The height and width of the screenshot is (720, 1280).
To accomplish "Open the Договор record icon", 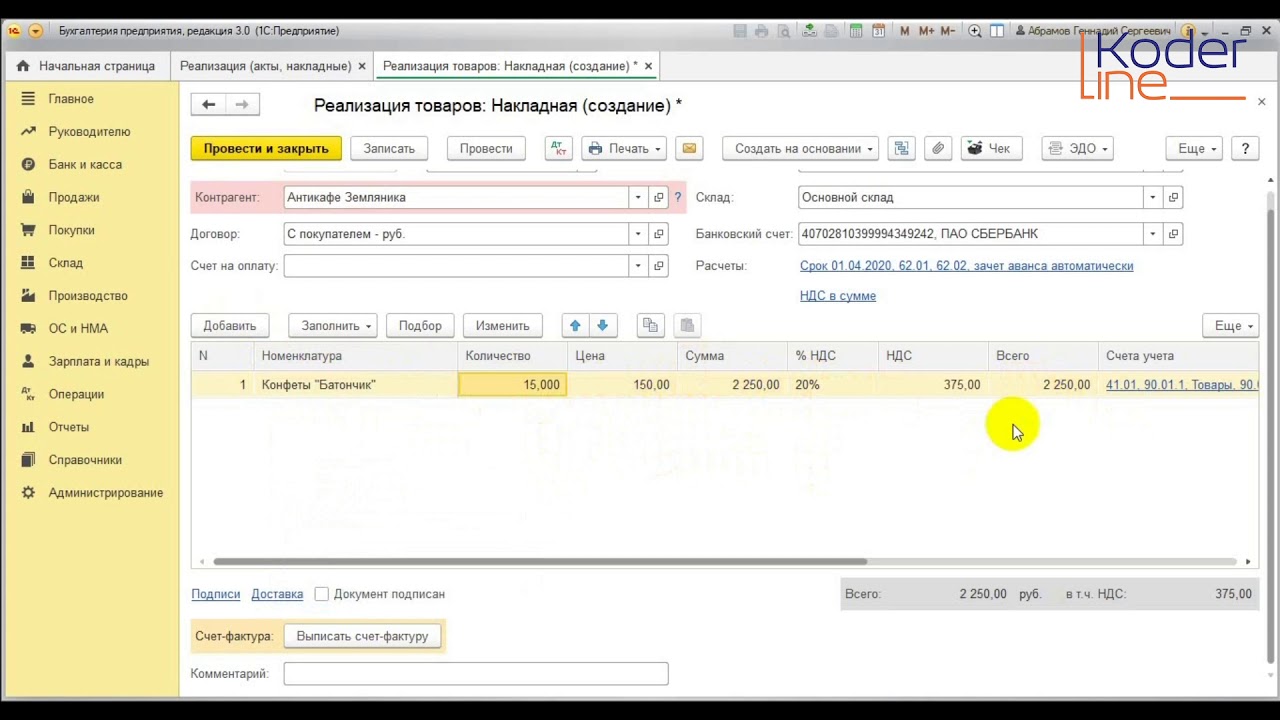I will click(x=658, y=234).
